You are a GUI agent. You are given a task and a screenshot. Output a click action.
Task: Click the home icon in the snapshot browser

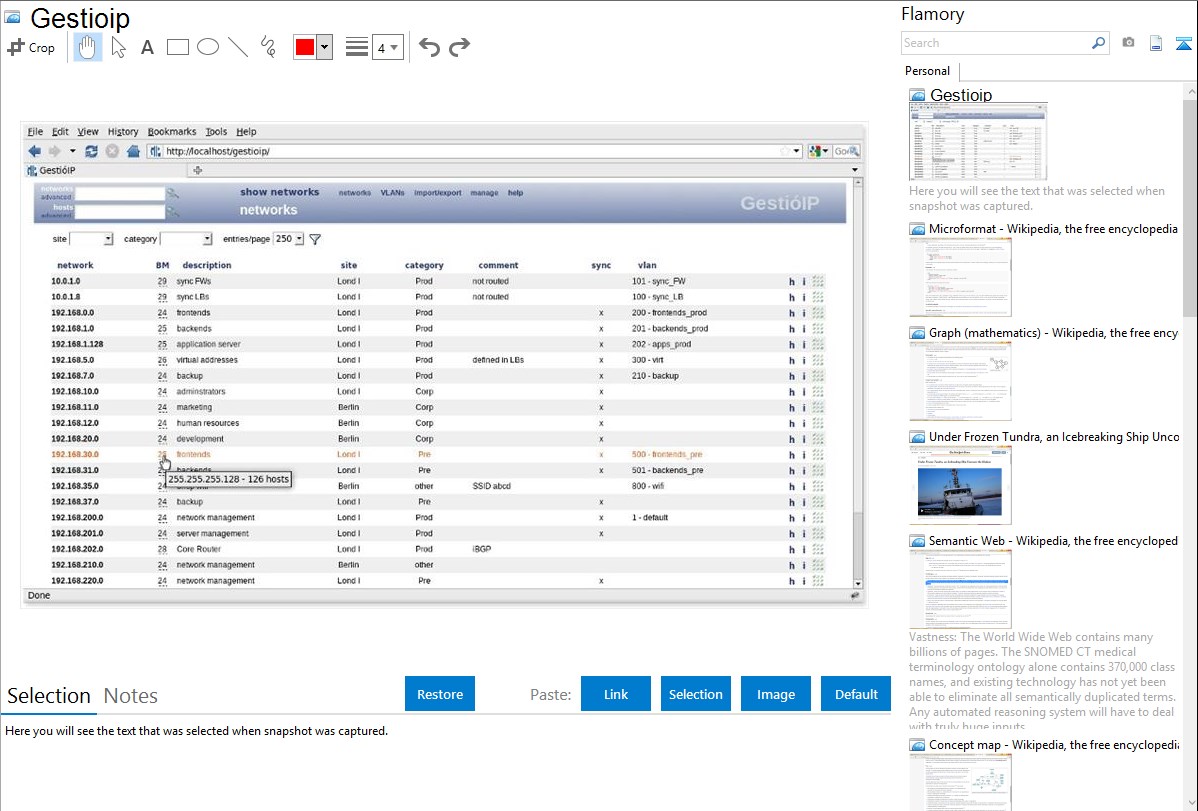(x=133, y=151)
